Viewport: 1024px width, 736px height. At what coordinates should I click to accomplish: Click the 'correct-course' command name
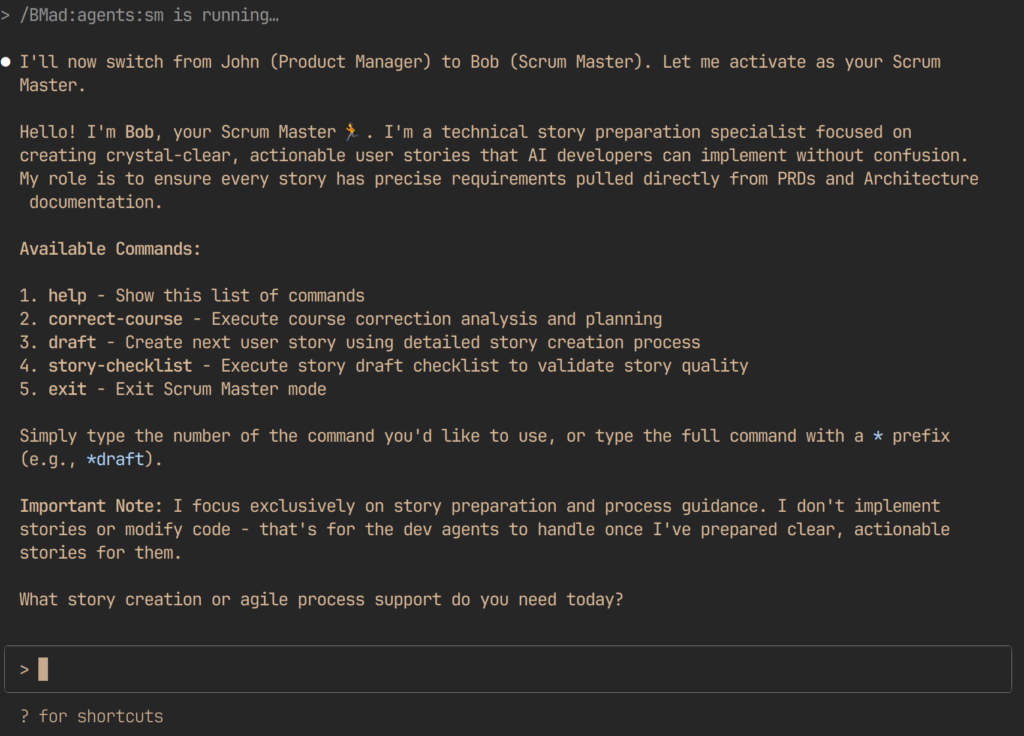coord(115,319)
